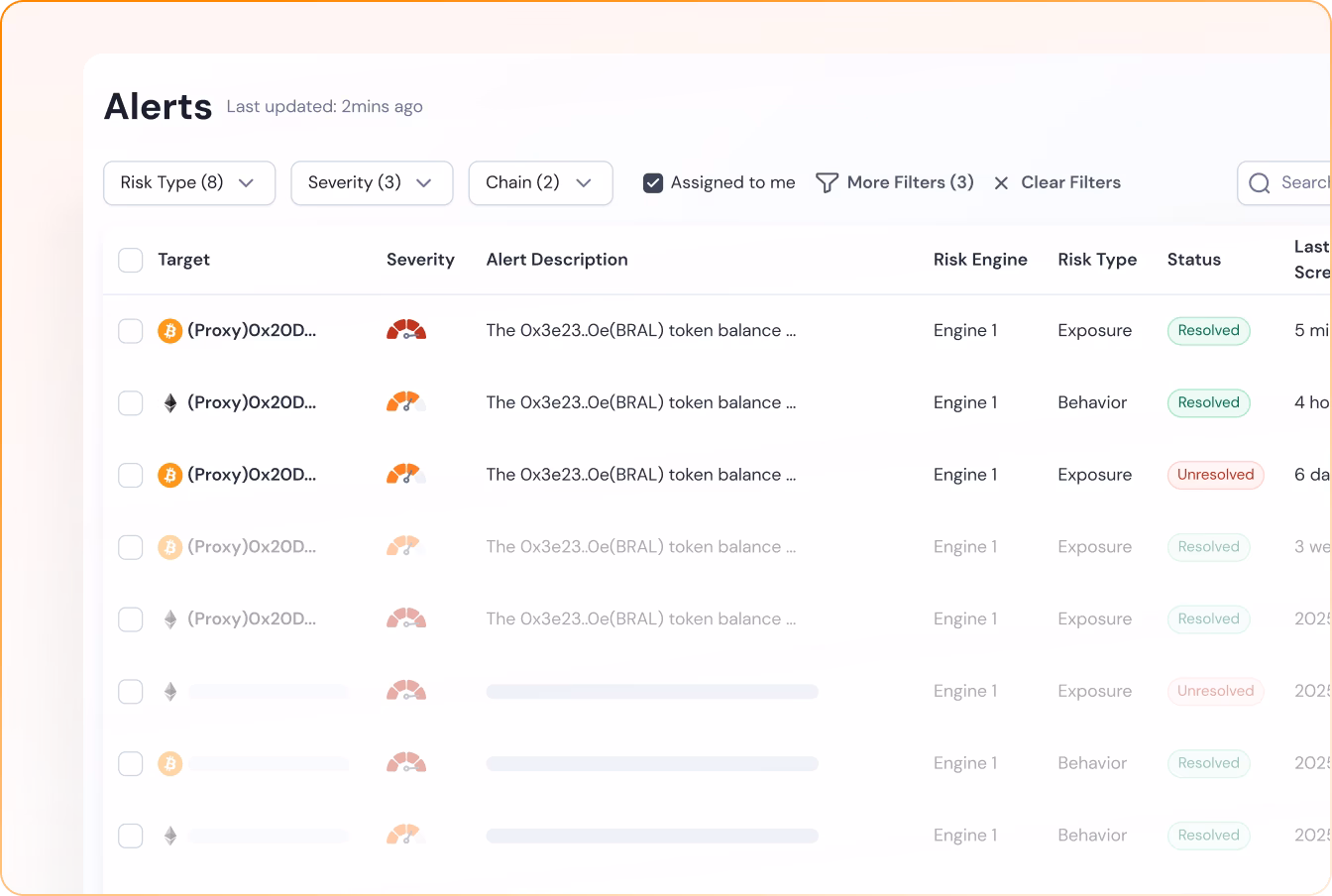Open the Risk Type (8) dropdown

coord(189,183)
